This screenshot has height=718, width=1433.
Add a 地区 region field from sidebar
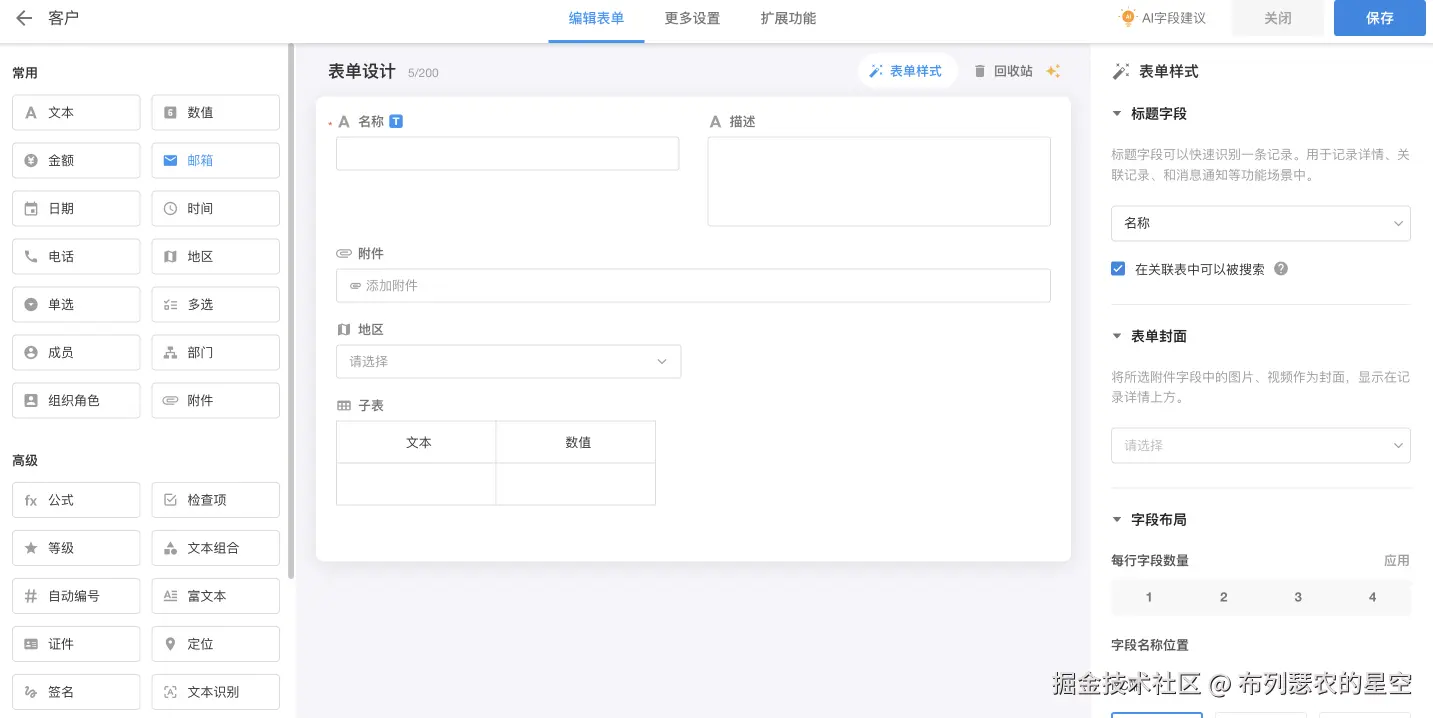click(215, 257)
